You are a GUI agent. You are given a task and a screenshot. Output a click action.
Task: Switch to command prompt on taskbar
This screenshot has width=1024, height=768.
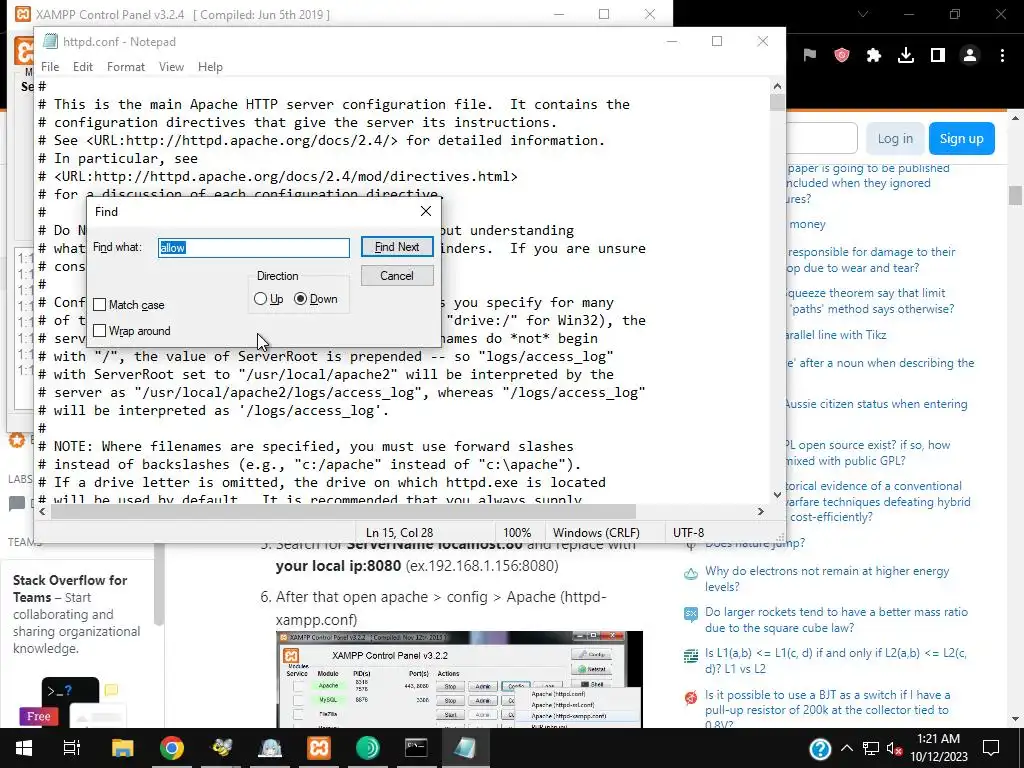pos(416,748)
